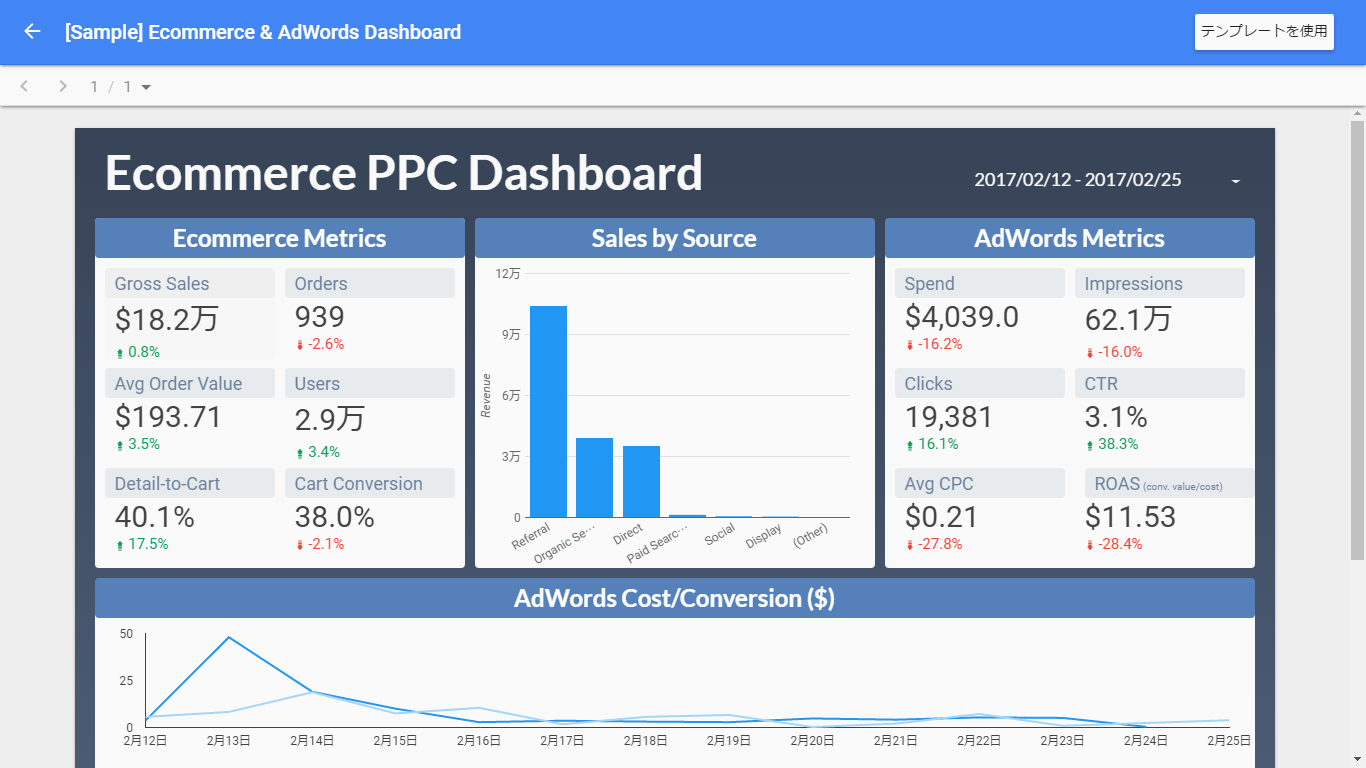
Task: Click the Gross Sales value $18.2万
Action: [167, 319]
